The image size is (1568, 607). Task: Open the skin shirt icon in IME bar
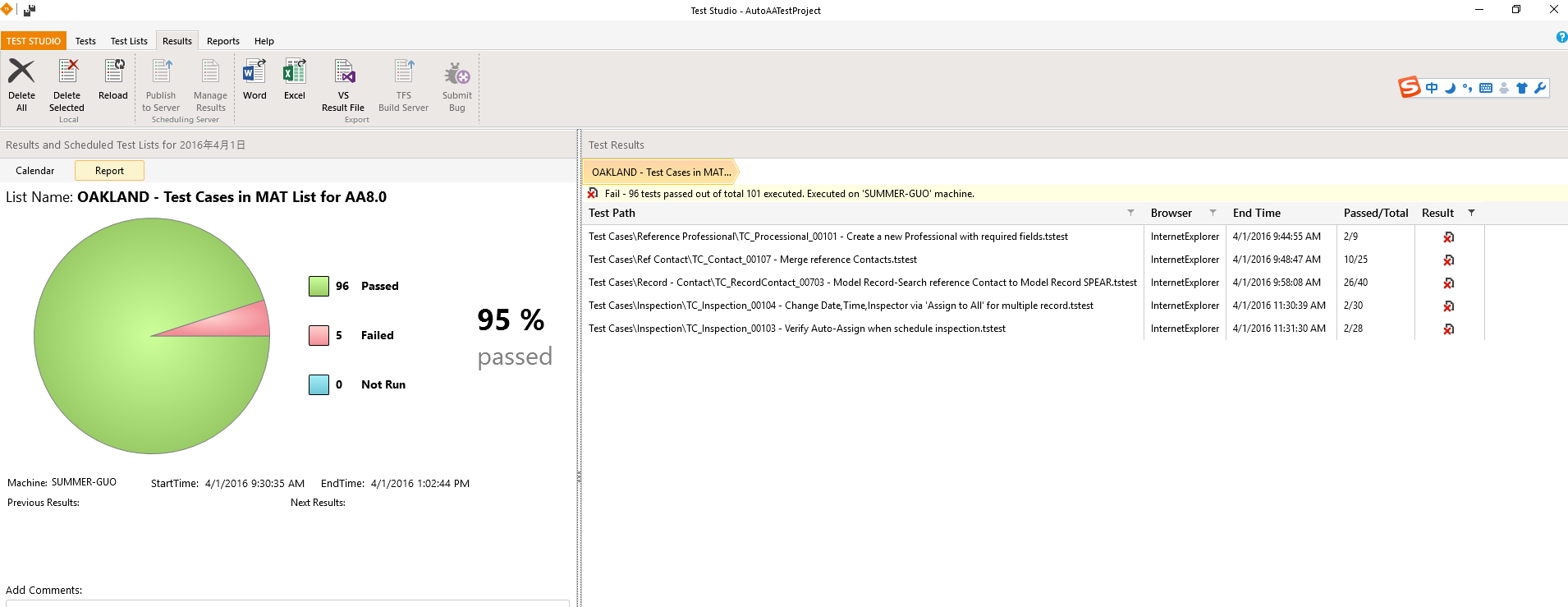pos(1522,88)
